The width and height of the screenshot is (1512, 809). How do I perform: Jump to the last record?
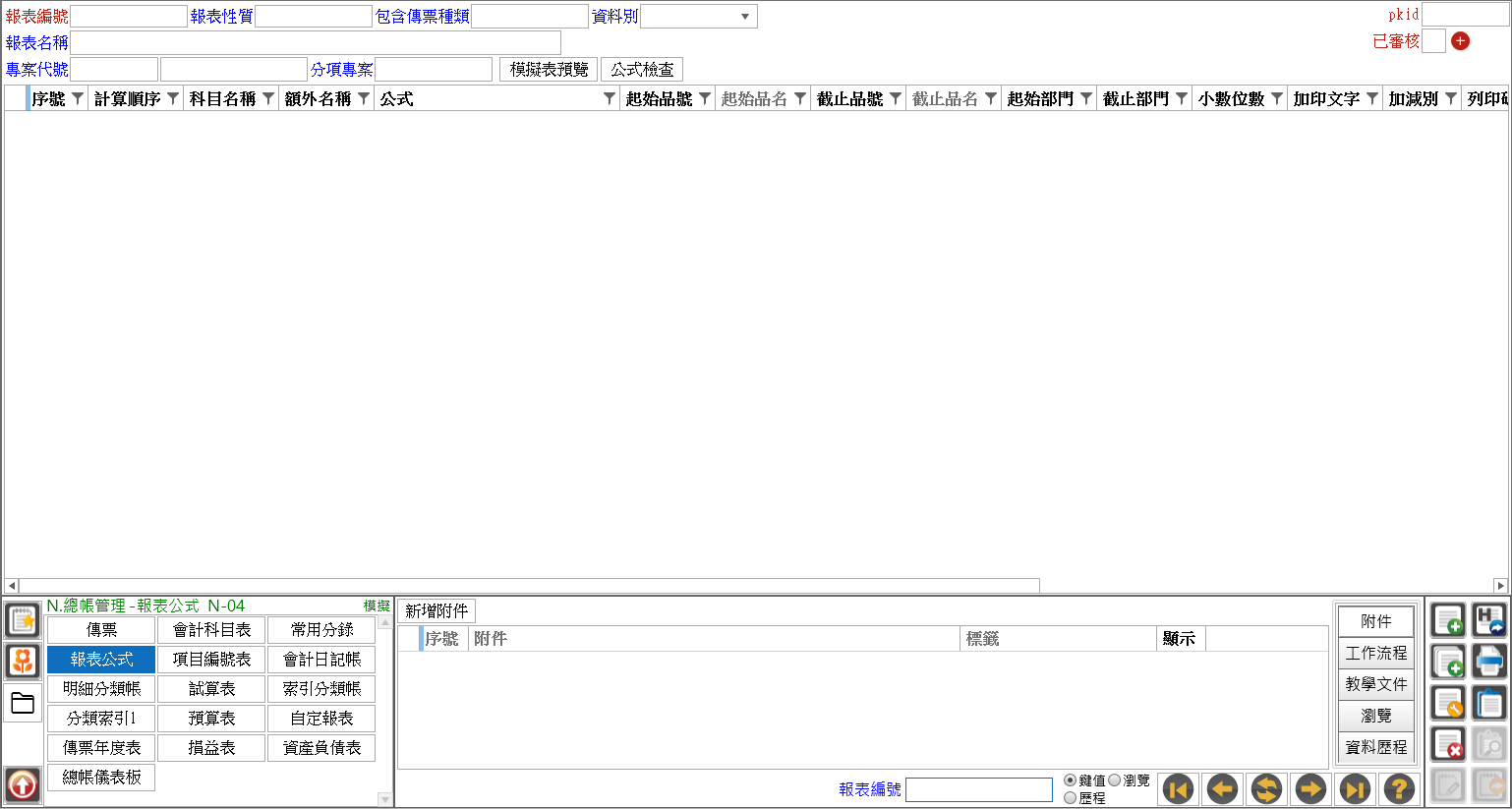tap(1355, 788)
